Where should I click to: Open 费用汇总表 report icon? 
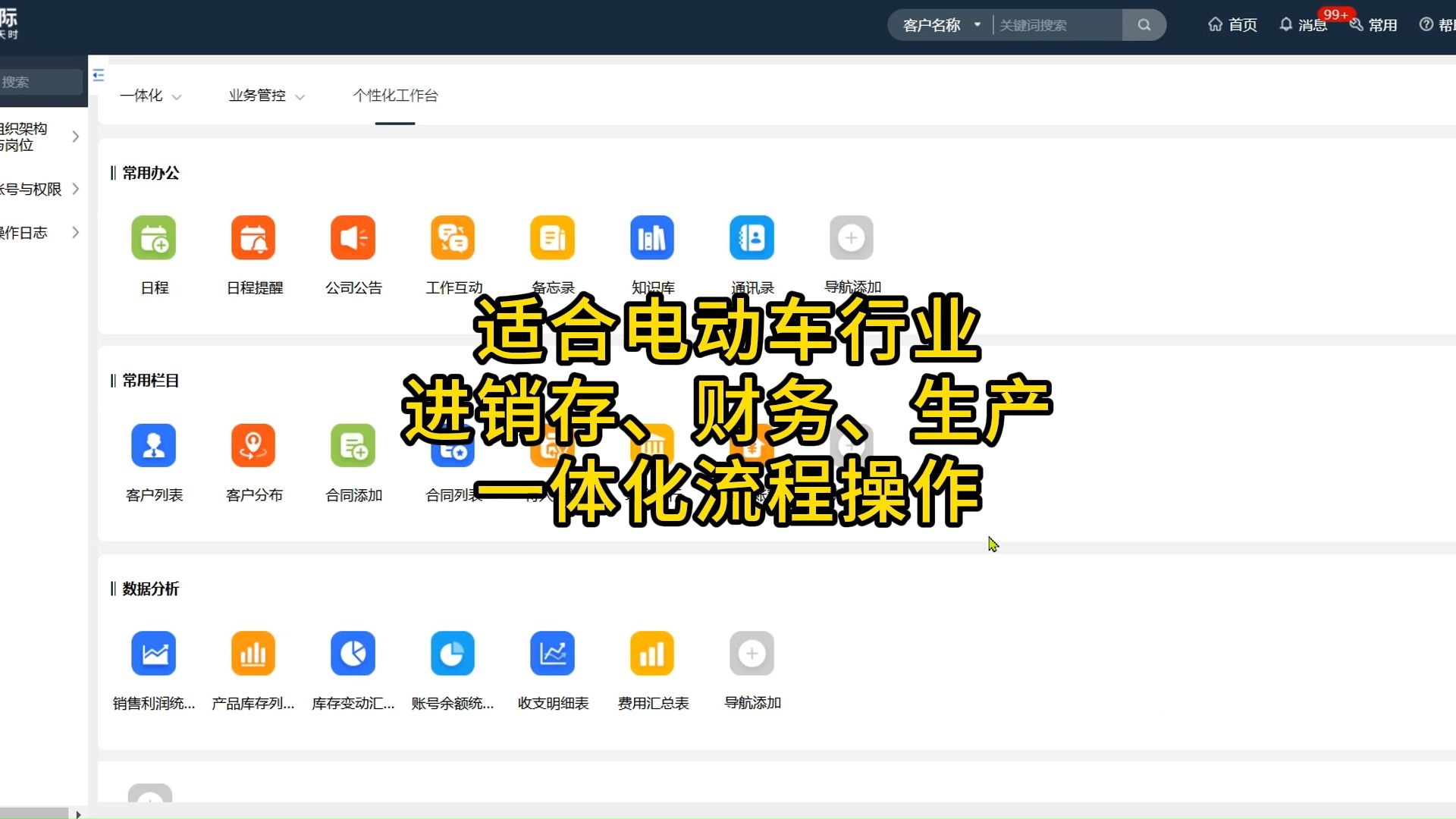(x=652, y=653)
